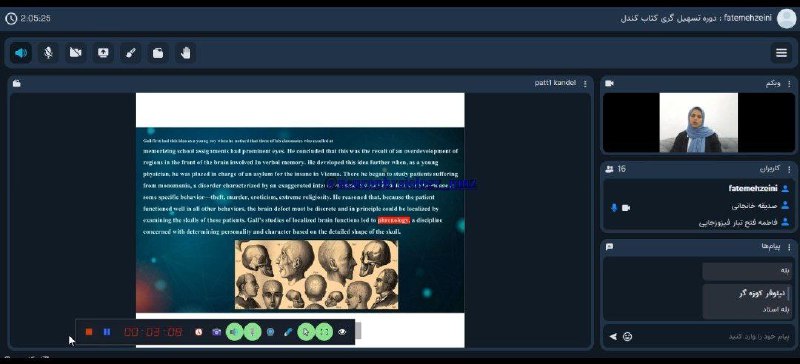Pause the screen recording
Image resolution: width=800 pixels, height=364 pixels.
tap(107, 332)
